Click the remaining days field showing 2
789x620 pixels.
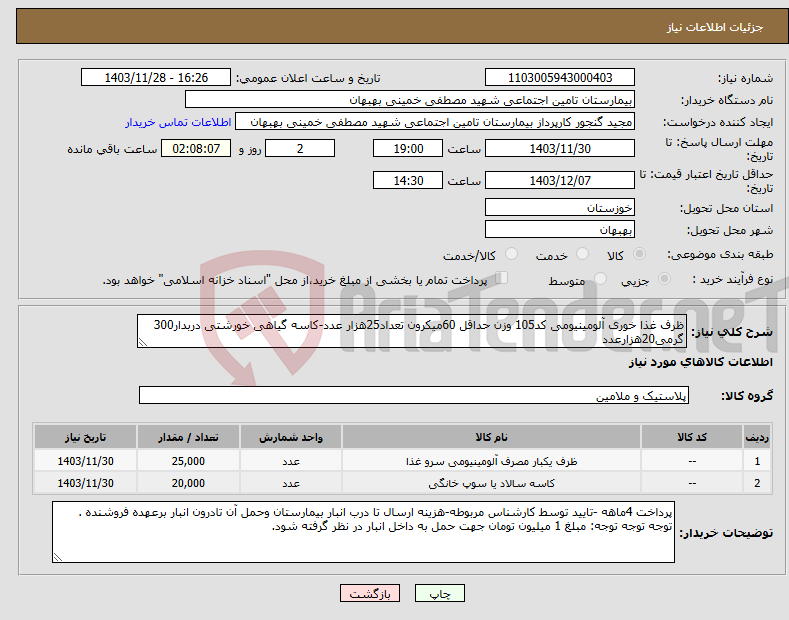coord(300,148)
